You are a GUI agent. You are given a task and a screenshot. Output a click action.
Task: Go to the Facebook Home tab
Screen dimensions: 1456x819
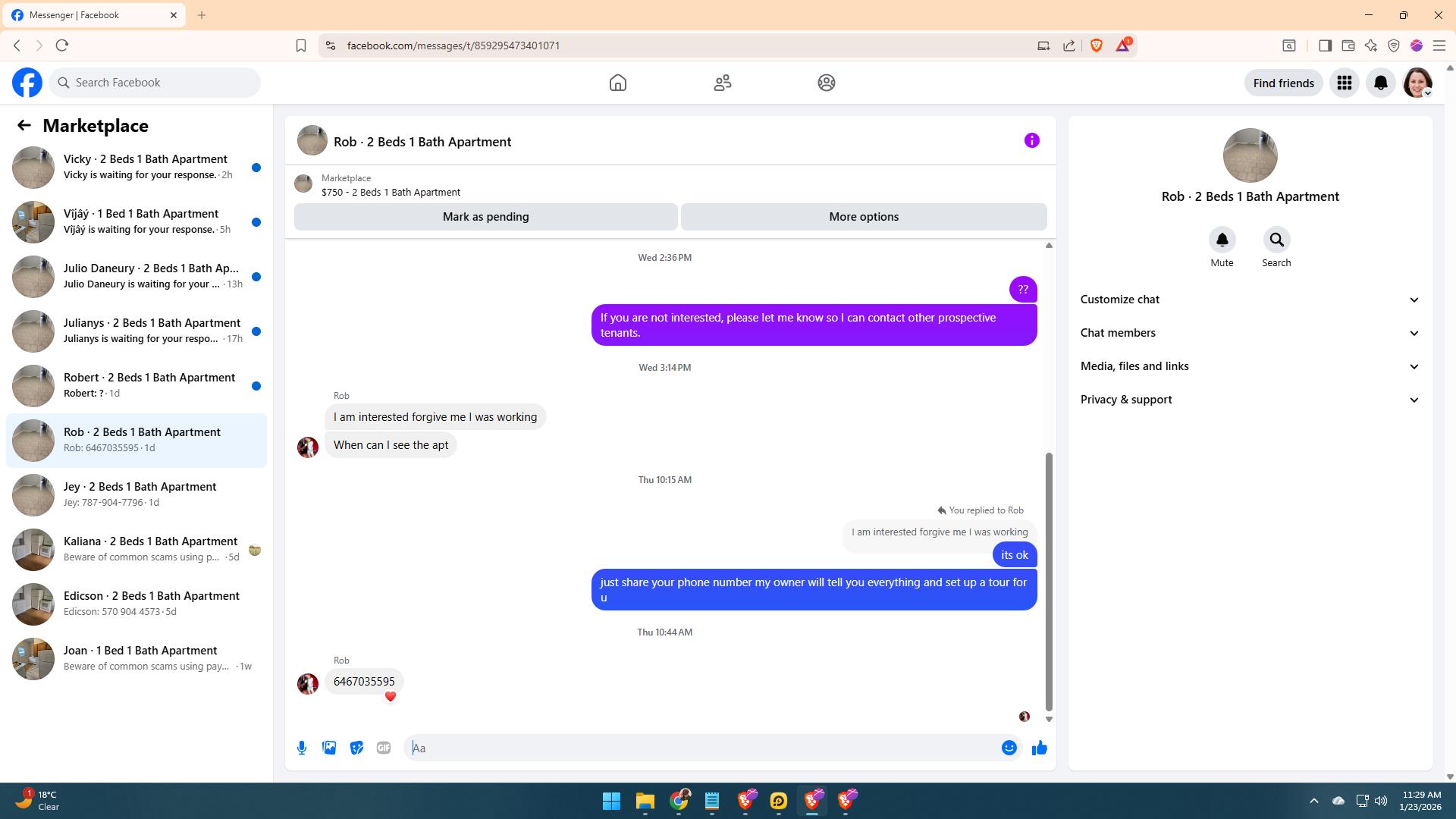coord(617,83)
